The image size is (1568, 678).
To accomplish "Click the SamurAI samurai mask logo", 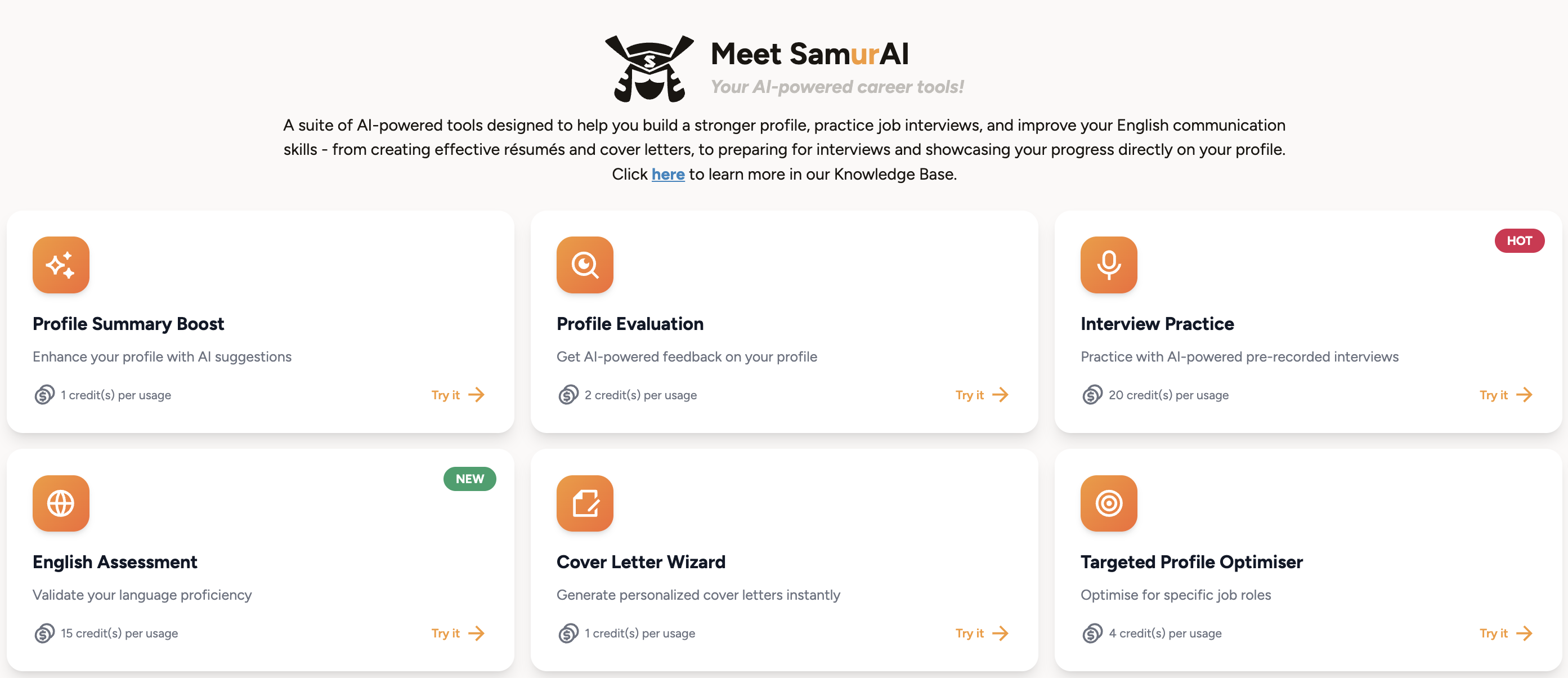I will pos(649,68).
